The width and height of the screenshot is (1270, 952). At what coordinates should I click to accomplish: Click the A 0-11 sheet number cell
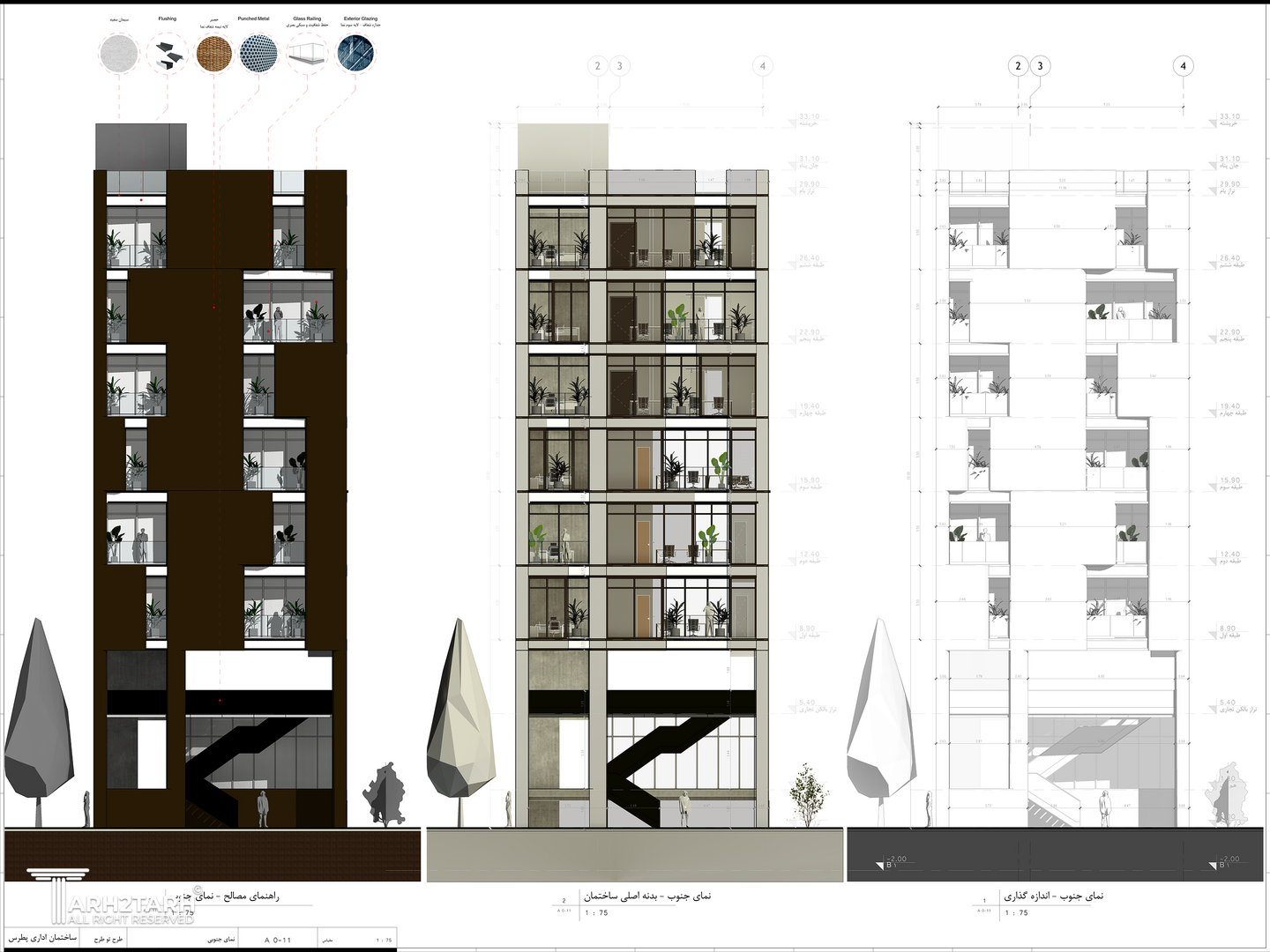[x=277, y=940]
